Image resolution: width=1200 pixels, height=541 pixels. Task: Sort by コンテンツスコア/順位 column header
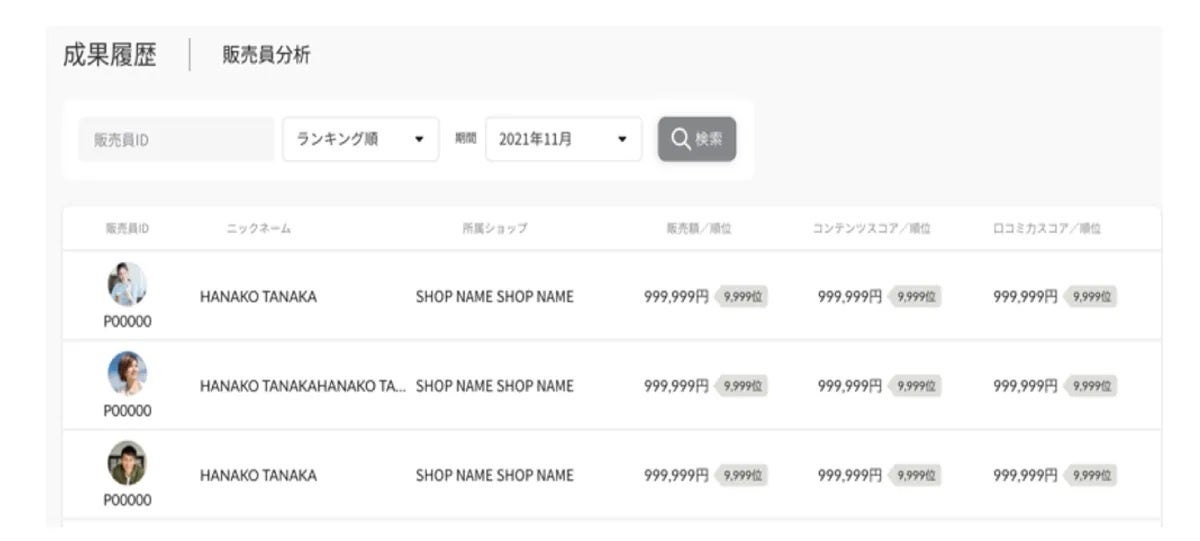point(871,229)
